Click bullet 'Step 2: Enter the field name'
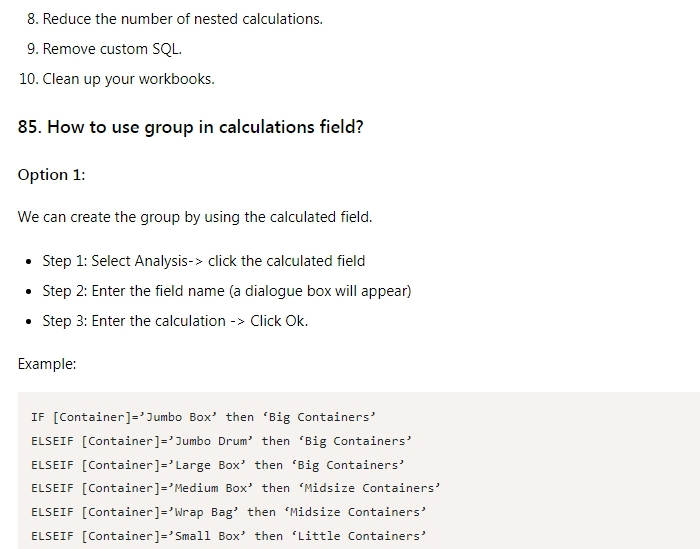The width and height of the screenshot is (700, 549). click(x=227, y=291)
